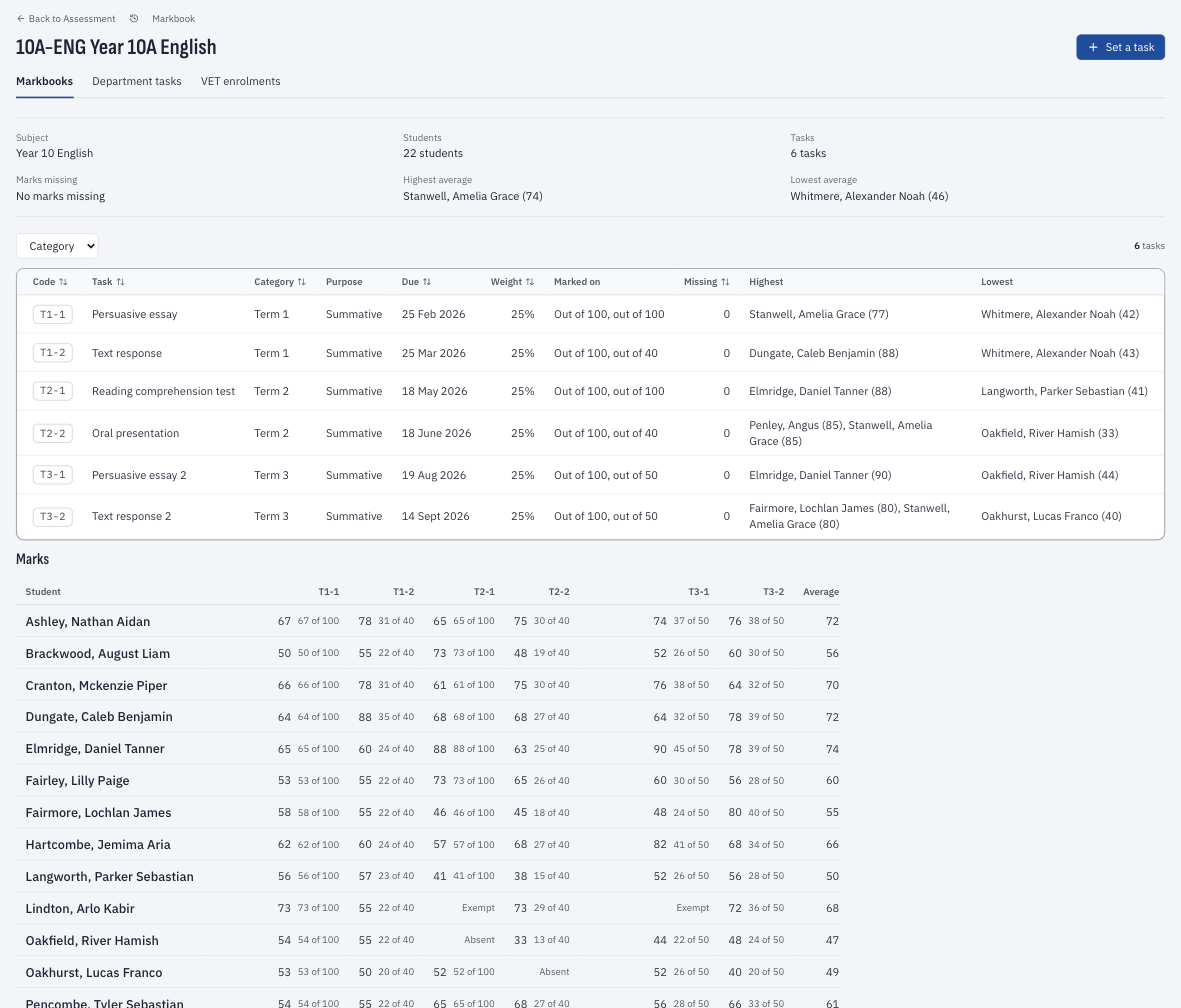Click the Text response 2 task name
Viewport: 1181px width, 1008px height.
pyautogui.click(x=132, y=516)
